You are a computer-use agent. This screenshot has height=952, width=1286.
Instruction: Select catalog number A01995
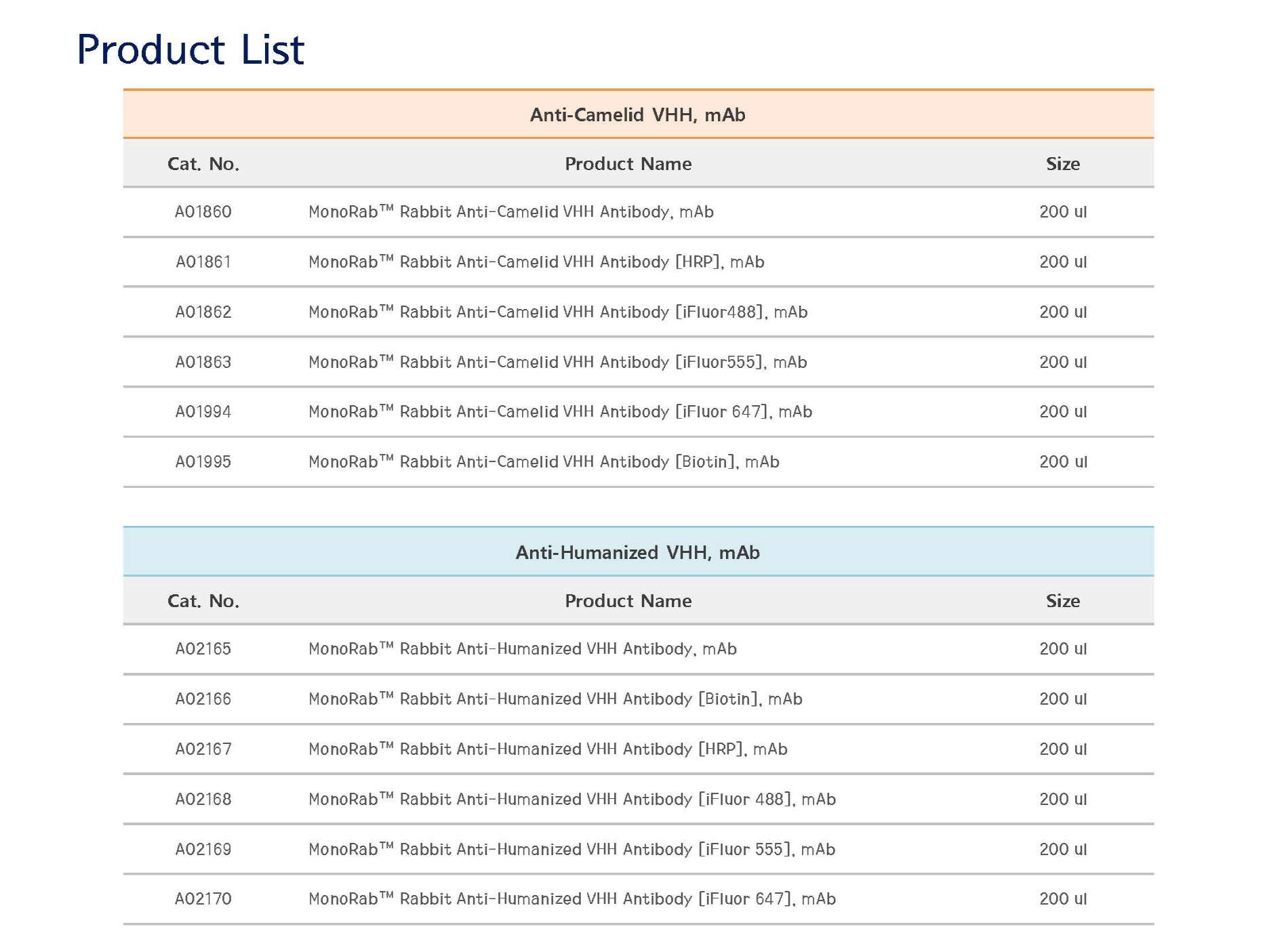pos(203,461)
